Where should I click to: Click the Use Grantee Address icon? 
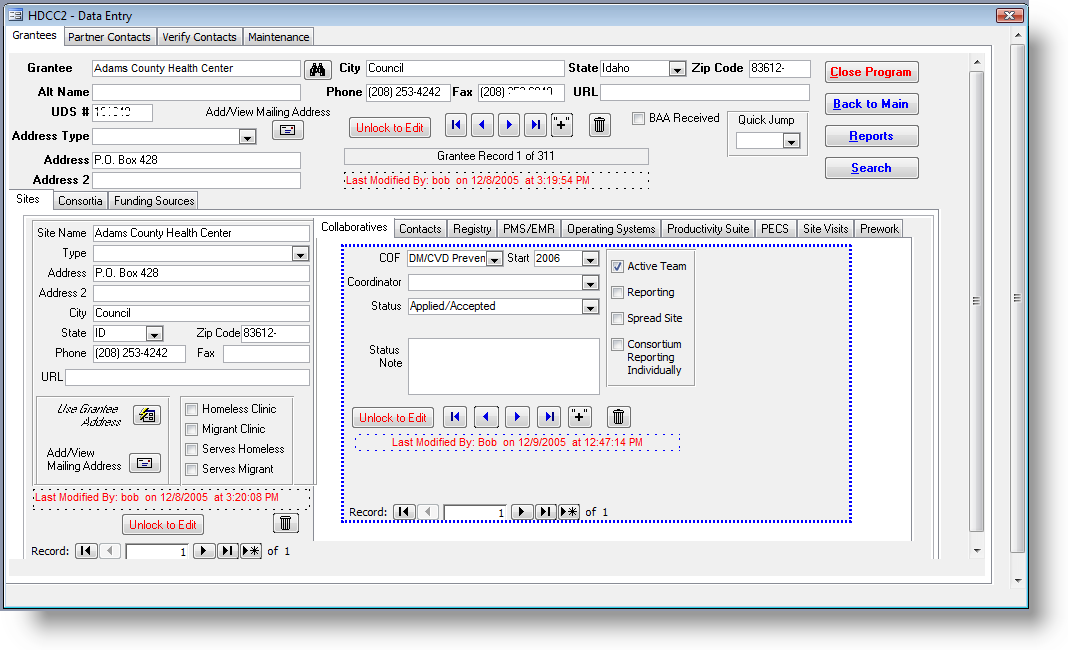point(147,415)
